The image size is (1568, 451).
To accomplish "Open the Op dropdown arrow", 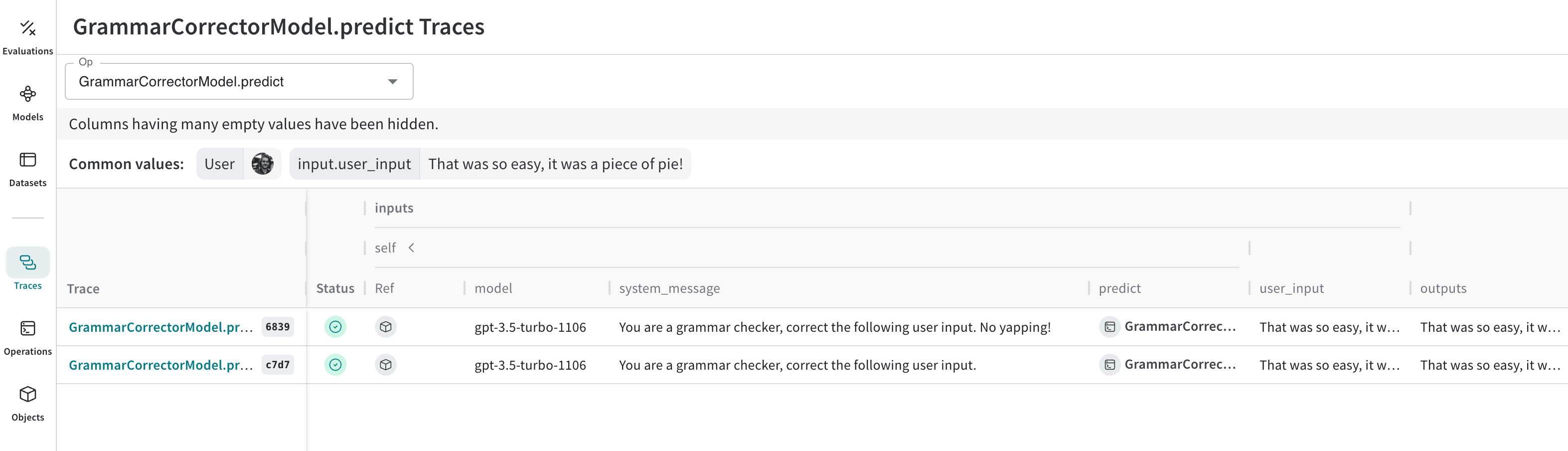I will pos(393,82).
